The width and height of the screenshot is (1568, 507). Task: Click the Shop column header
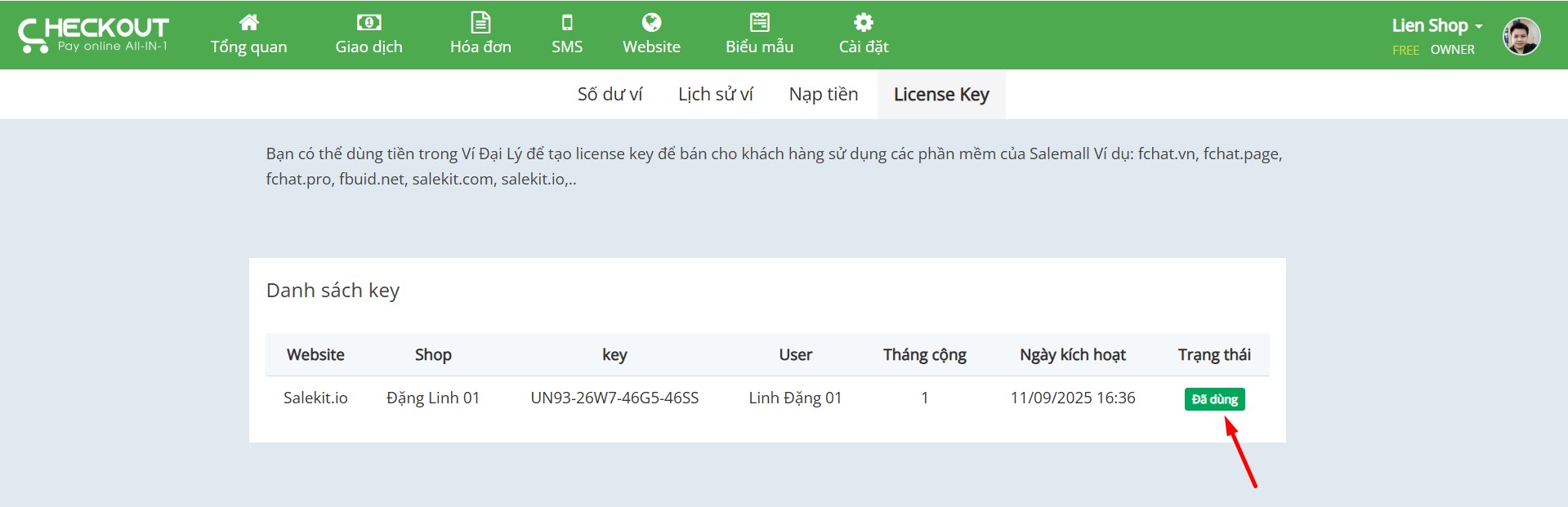coord(433,354)
